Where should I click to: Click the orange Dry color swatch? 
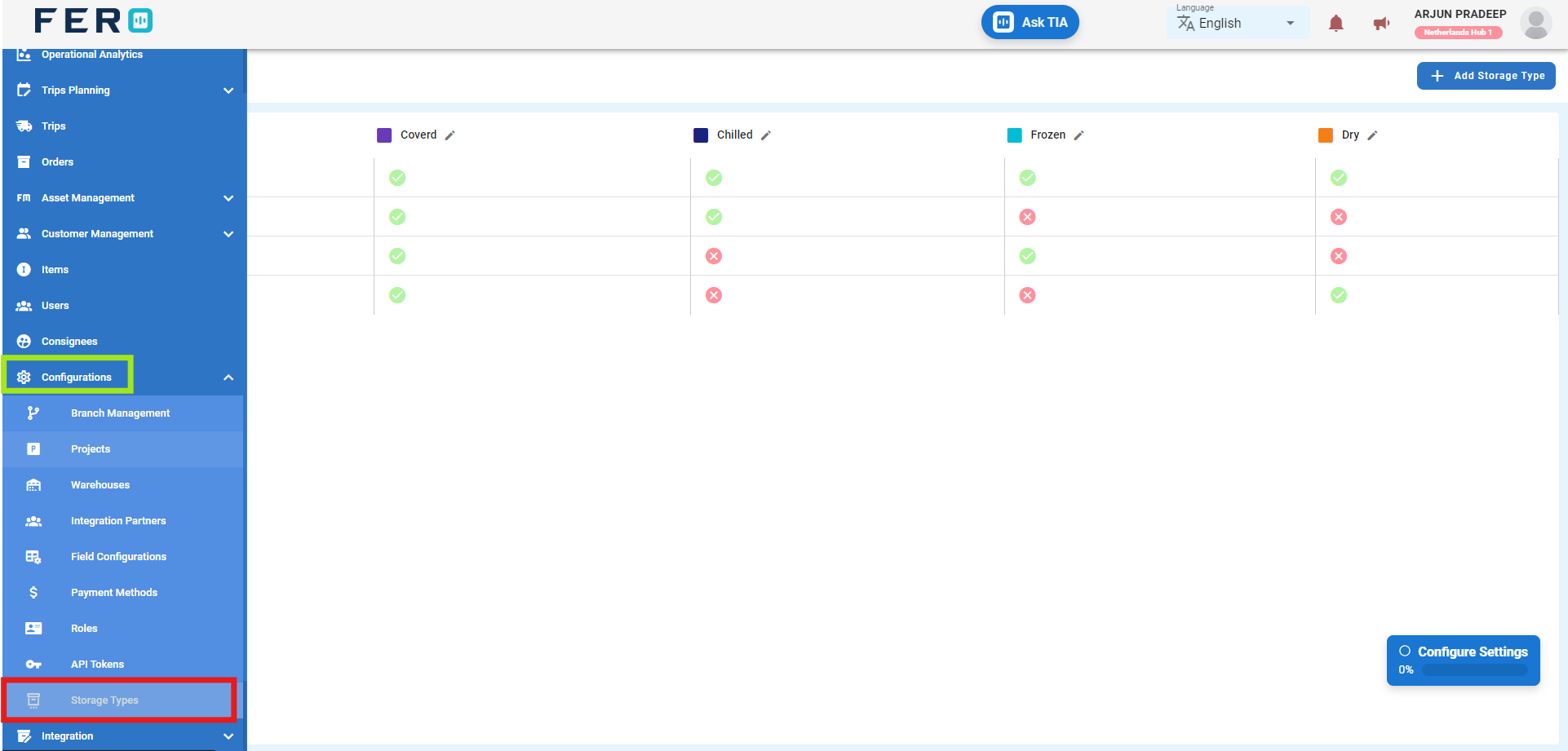(x=1325, y=135)
